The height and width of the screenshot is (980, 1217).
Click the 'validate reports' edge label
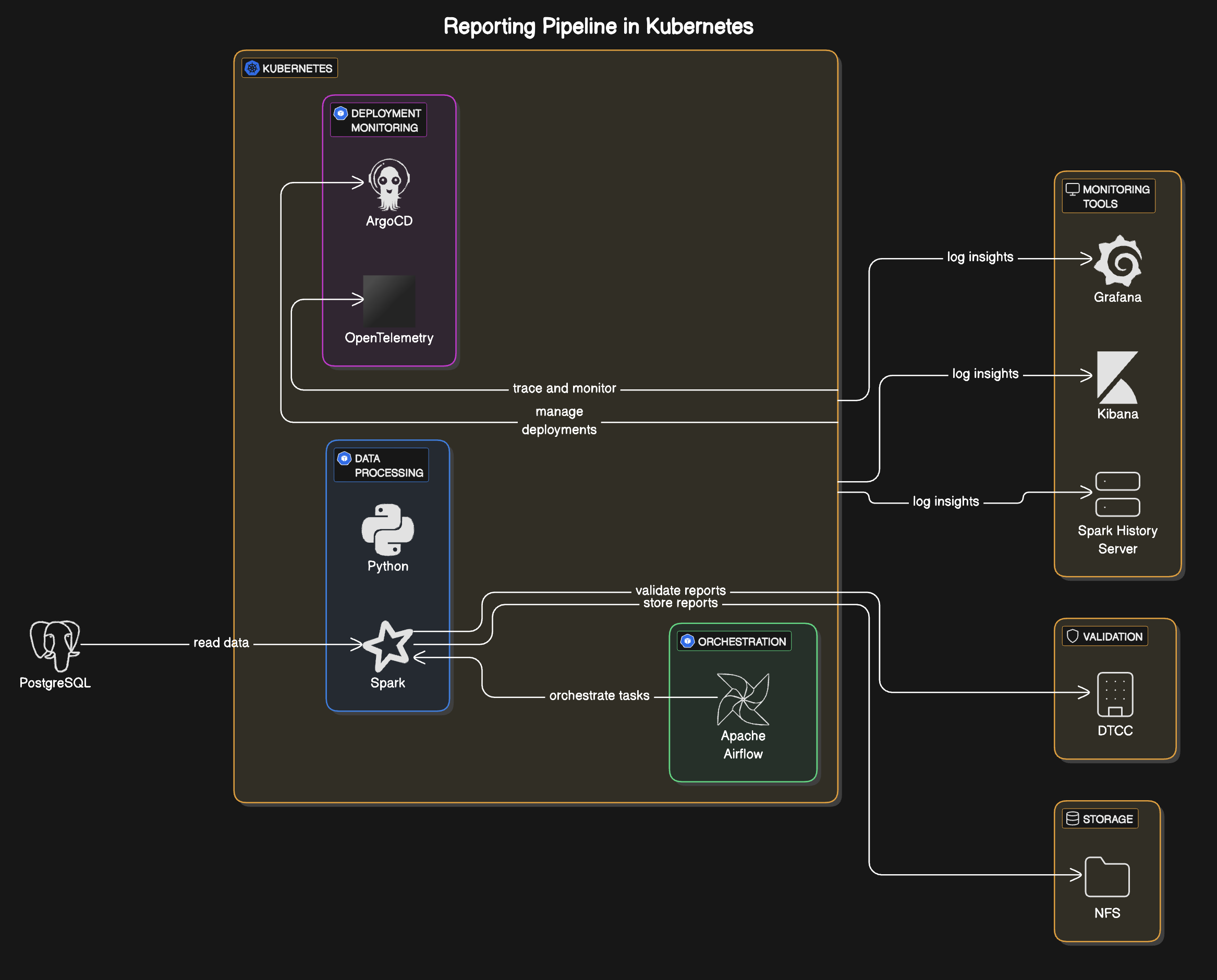click(680, 590)
